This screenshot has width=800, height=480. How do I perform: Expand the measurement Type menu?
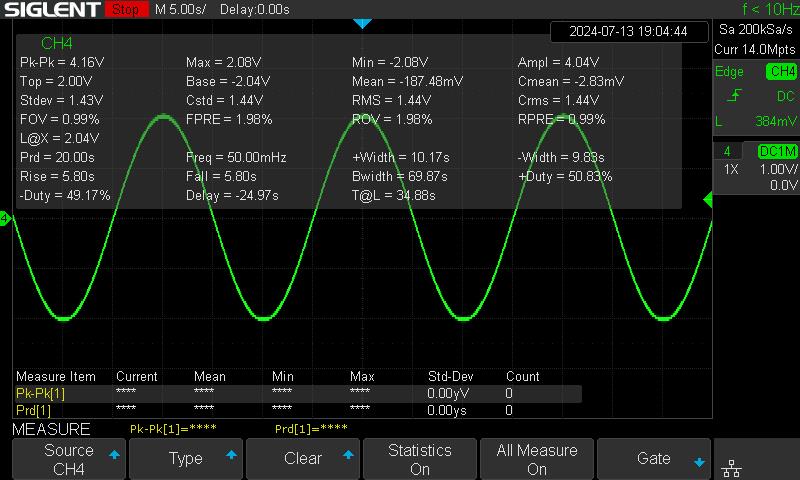coord(186,459)
